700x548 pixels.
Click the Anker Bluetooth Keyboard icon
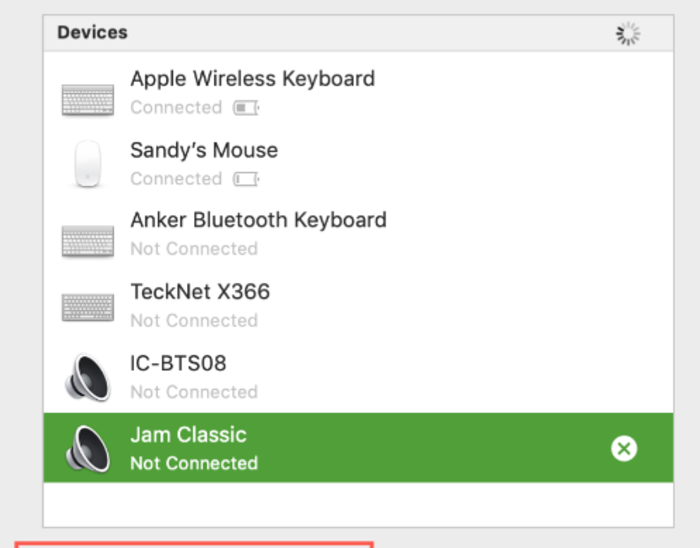click(x=88, y=241)
